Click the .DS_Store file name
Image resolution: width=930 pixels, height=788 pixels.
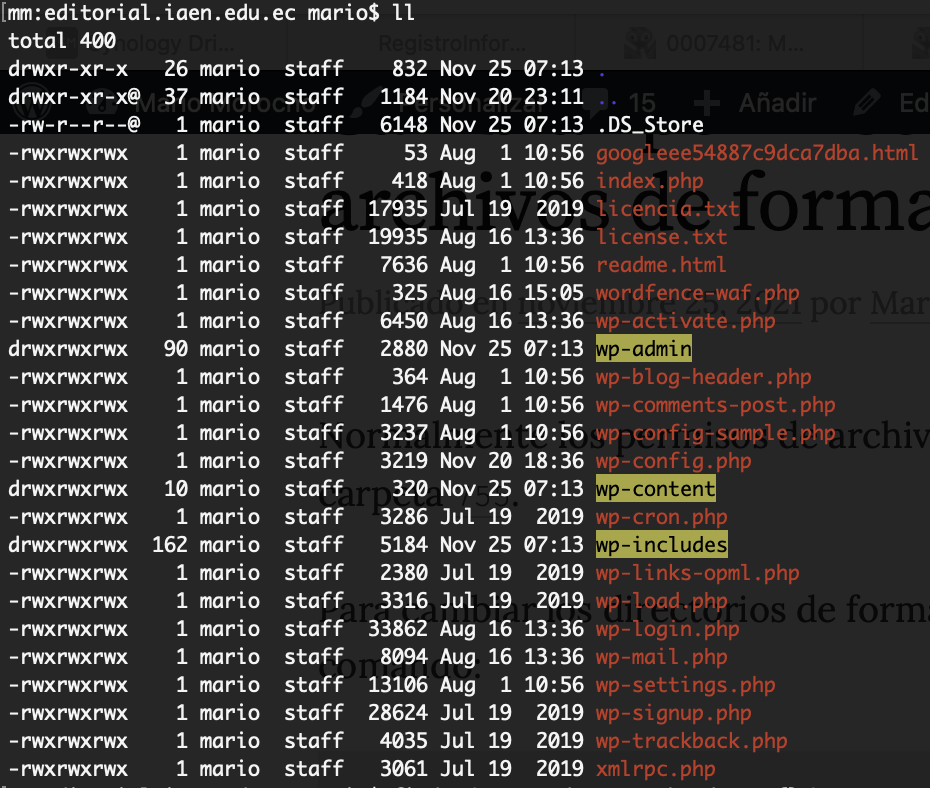649,125
